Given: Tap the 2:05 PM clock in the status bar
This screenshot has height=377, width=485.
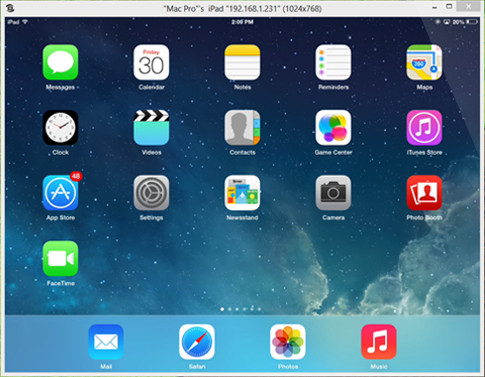Looking at the screenshot, I should click(242, 22).
